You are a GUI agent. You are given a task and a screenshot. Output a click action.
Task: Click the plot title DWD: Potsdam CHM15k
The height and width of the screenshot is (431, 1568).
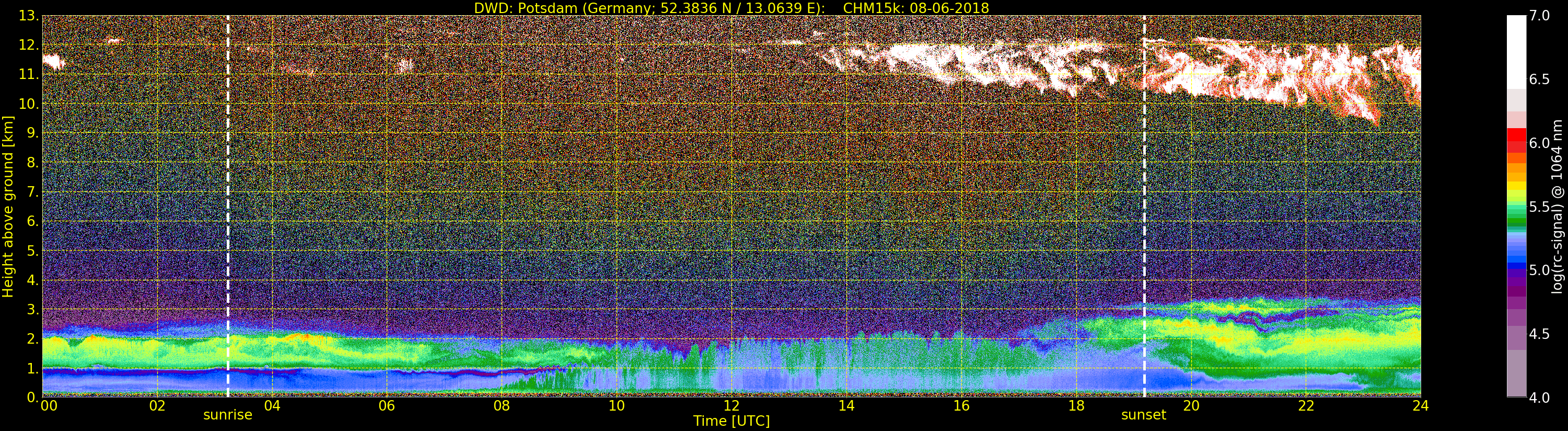[731, 8]
